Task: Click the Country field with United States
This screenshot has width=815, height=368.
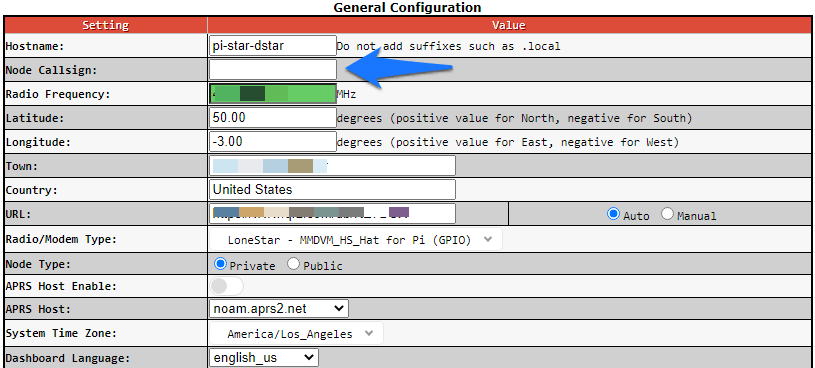Action: (332, 190)
